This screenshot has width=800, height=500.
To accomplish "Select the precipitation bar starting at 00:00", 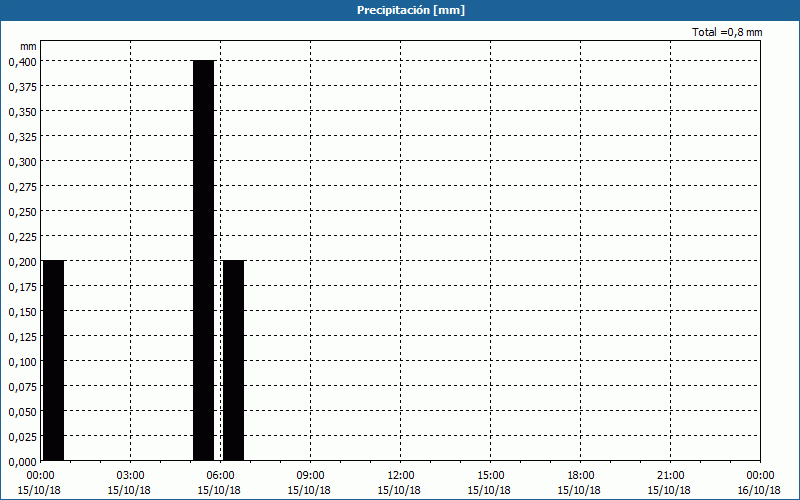I will (x=54, y=360).
